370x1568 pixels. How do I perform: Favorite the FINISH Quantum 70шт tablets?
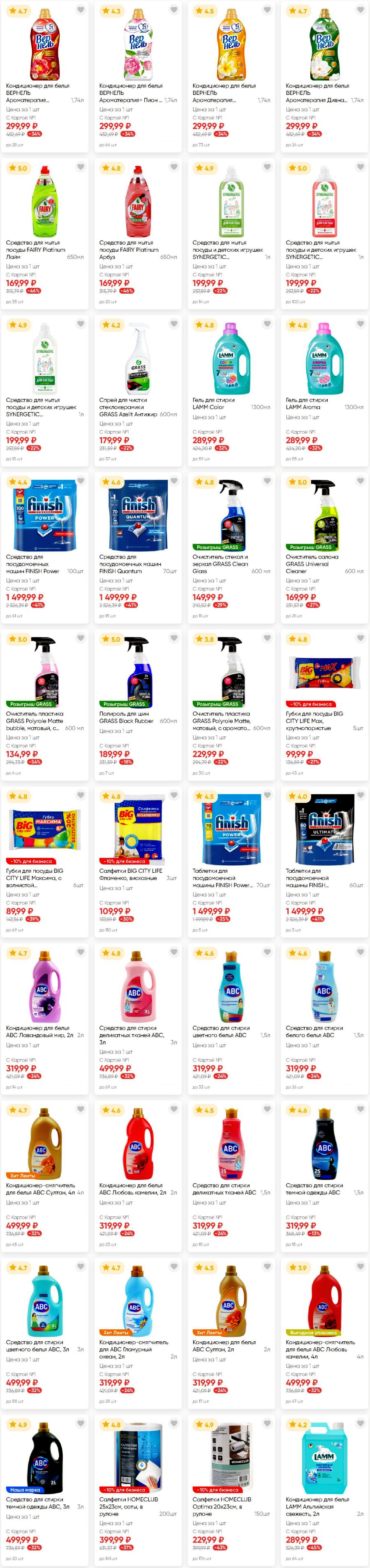(x=174, y=481)
